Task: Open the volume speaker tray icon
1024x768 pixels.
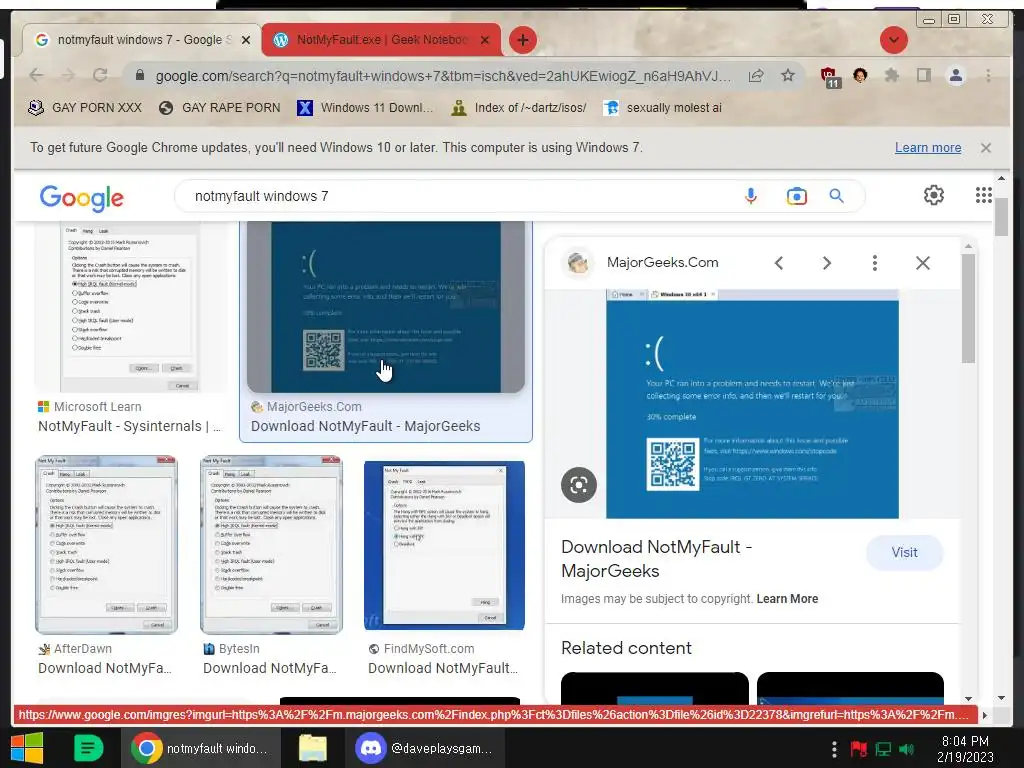Action: [x=906, y=749]
